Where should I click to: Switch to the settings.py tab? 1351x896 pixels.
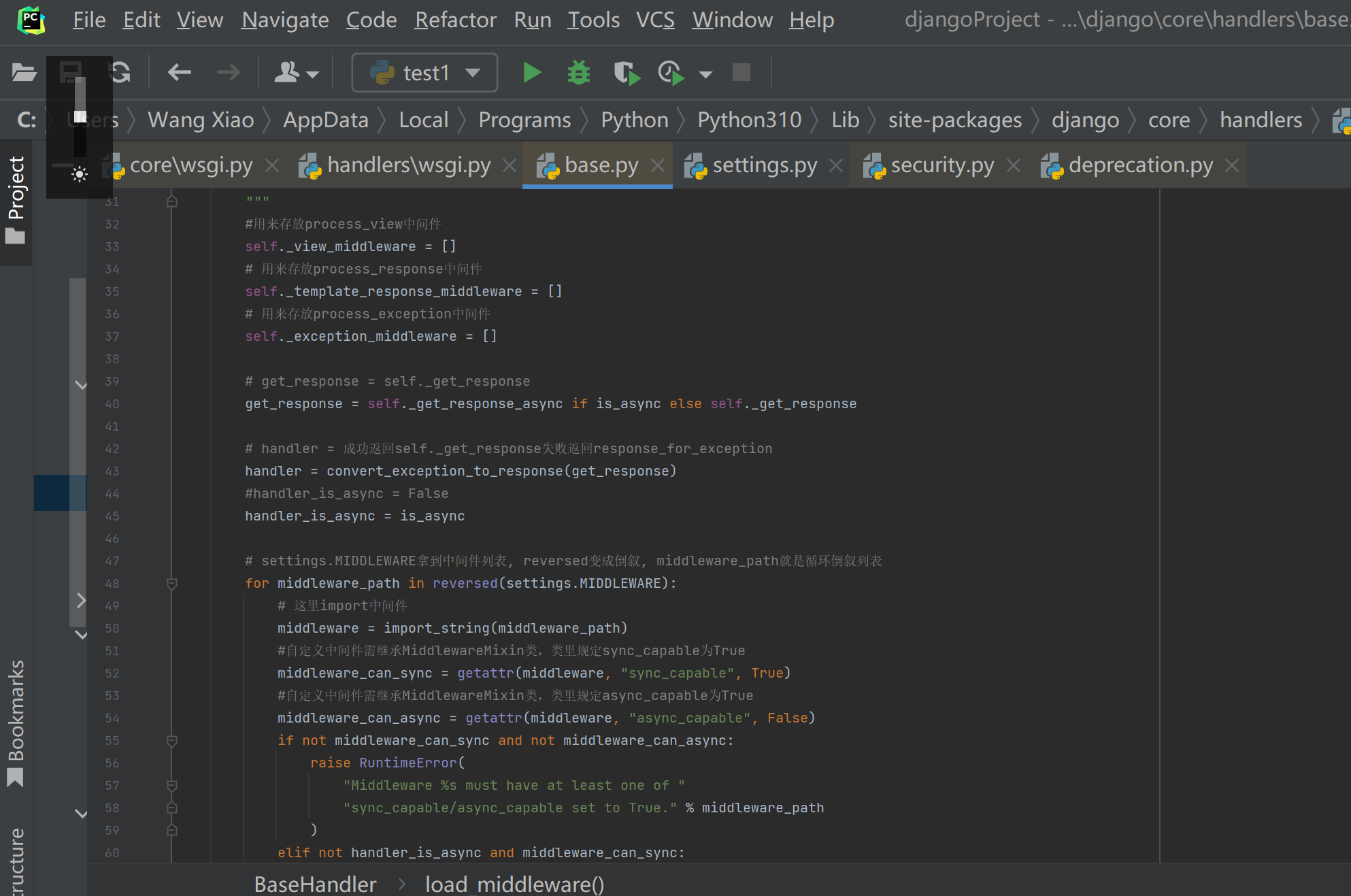[x=764, y=165]
